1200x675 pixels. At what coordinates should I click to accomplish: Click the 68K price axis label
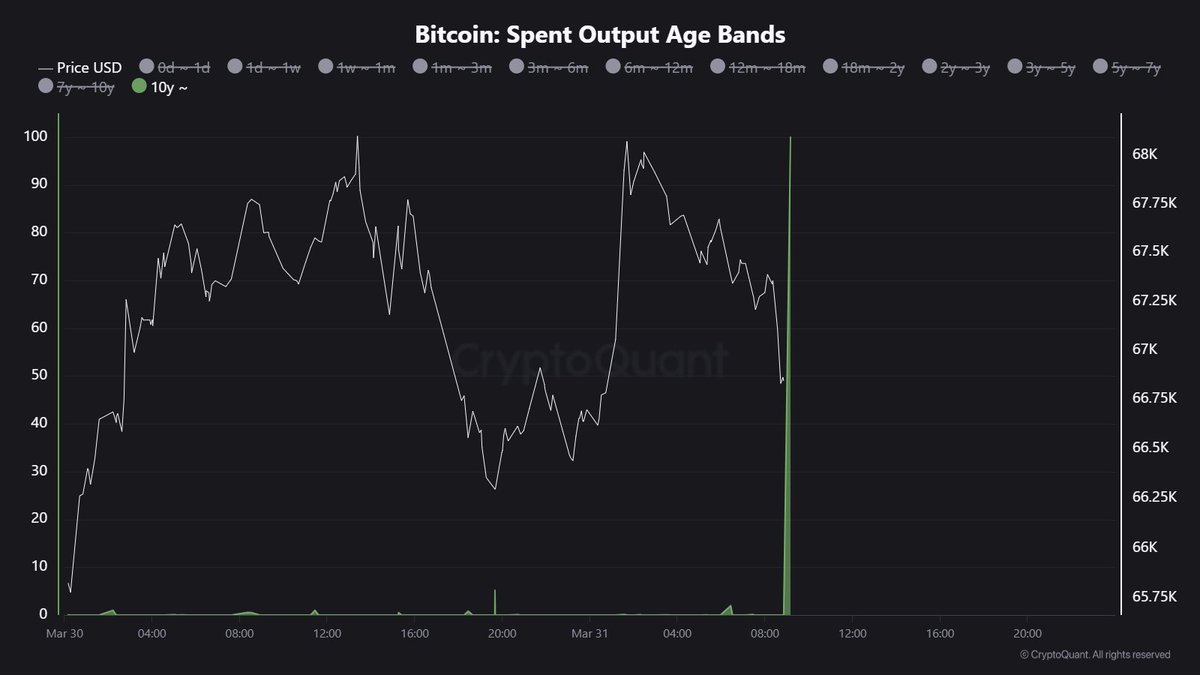[1144, 155]
